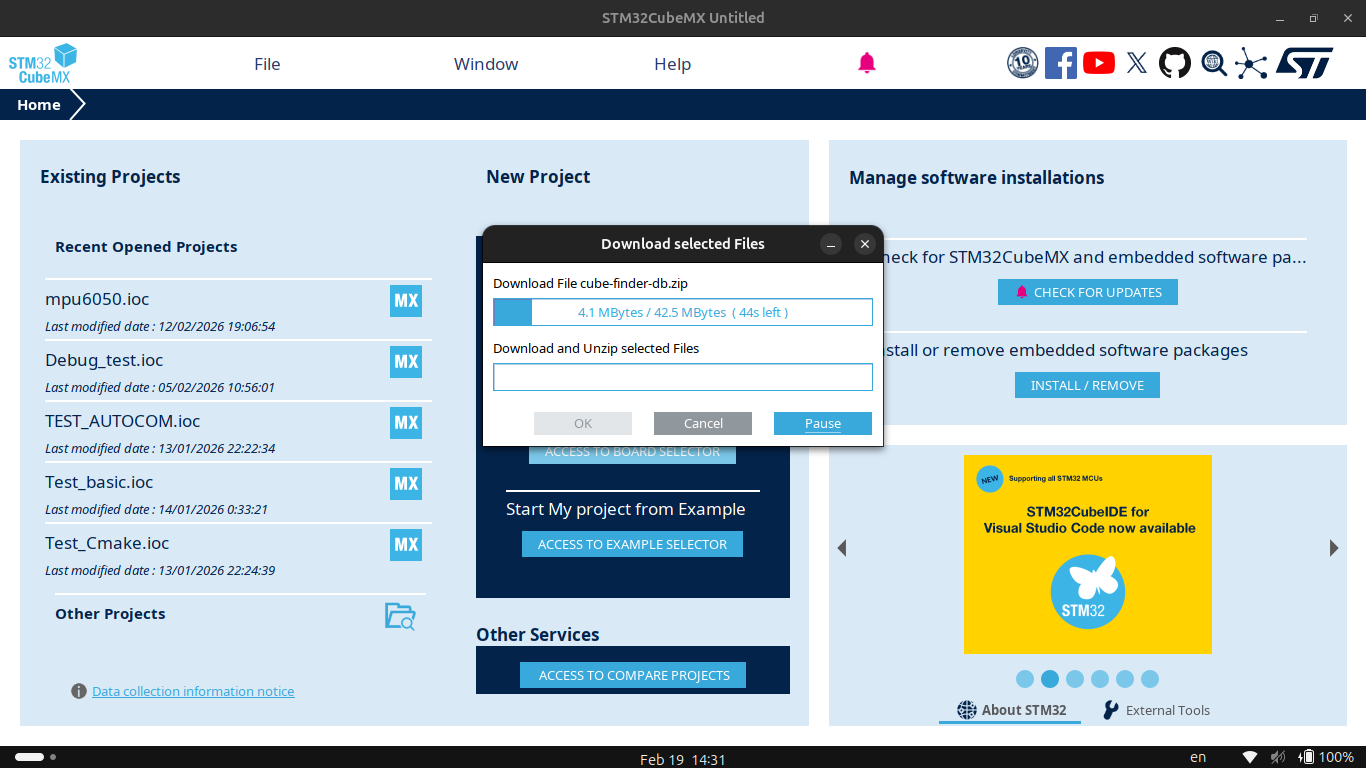Click MX icon for Test_basic.ioc

click(406, 484)
